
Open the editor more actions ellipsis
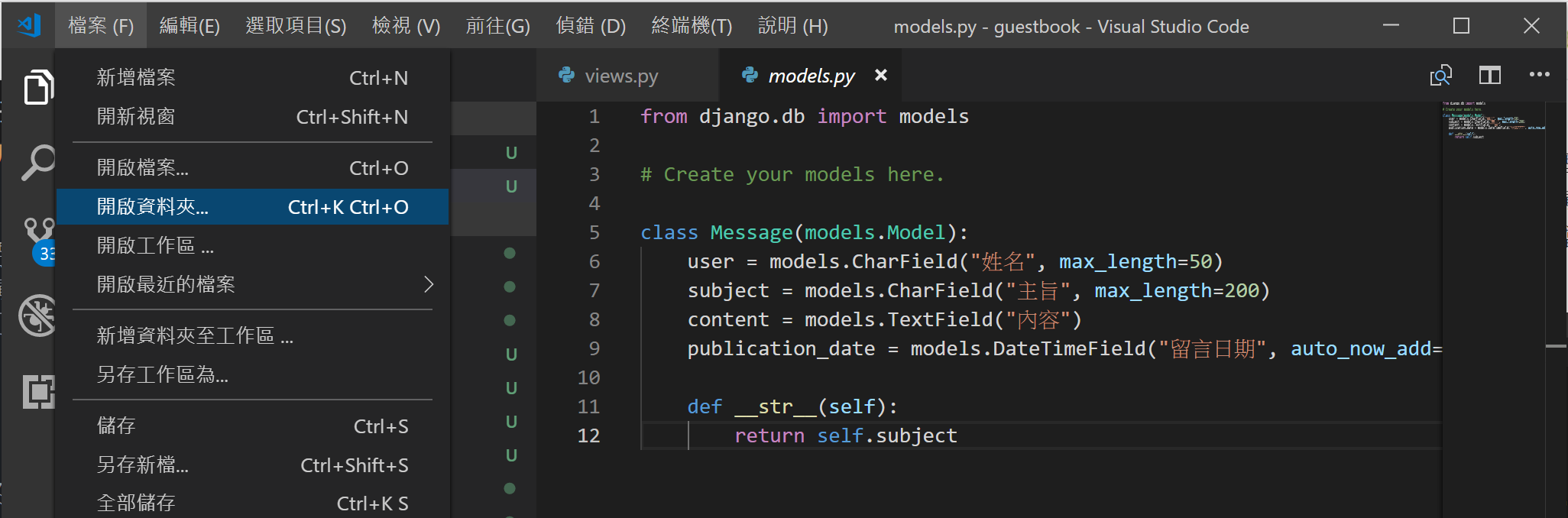1539,75
